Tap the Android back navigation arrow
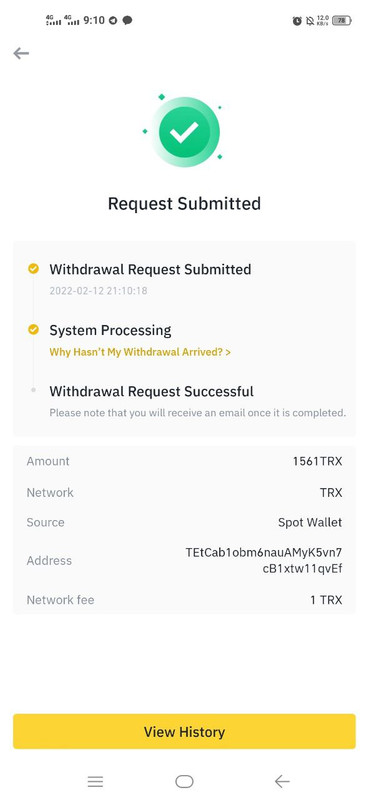The width and height of the screenshot is (369, 800). click(282, 781)
